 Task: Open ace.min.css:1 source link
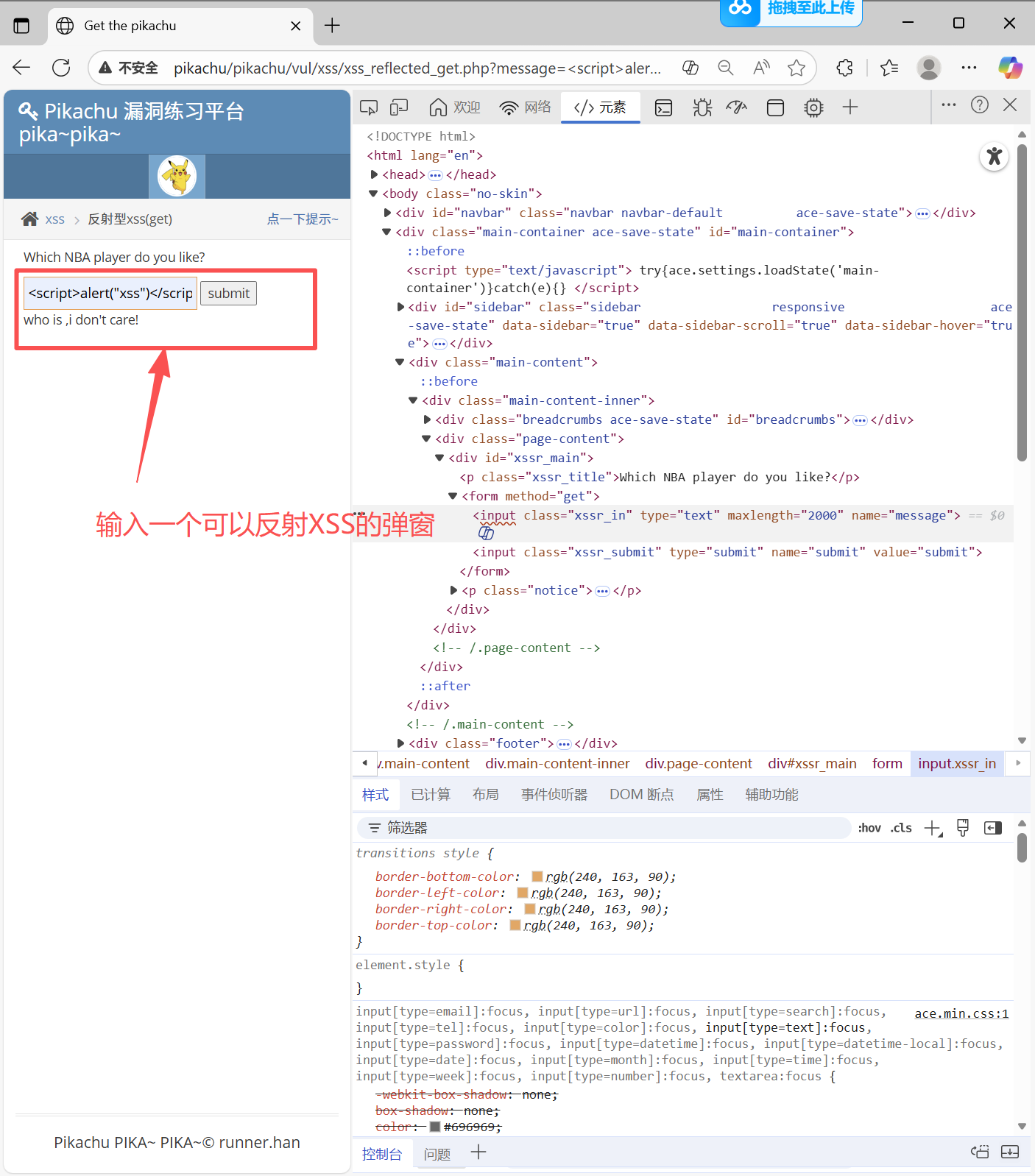pos(961,1013)
